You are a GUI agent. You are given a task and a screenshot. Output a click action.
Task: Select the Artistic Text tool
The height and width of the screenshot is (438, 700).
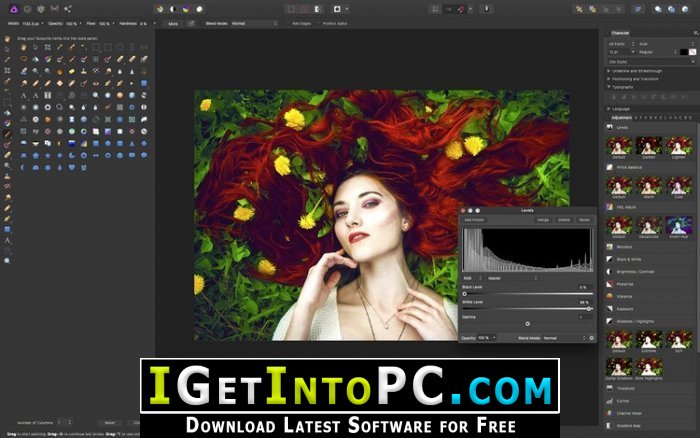pos(7,240)
